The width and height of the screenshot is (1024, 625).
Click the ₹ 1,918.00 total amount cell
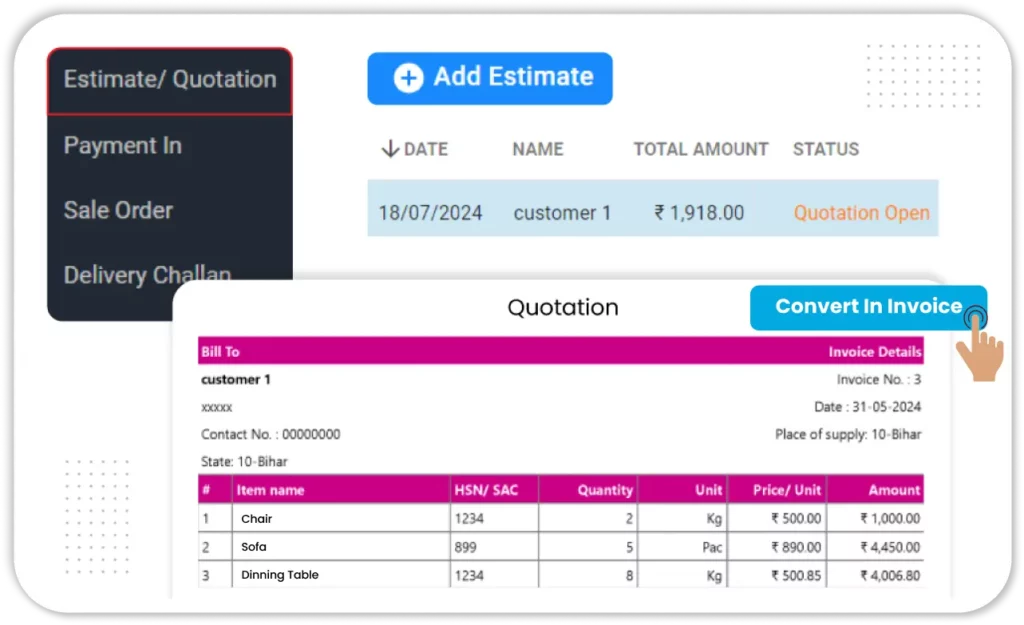click(699, 213)
